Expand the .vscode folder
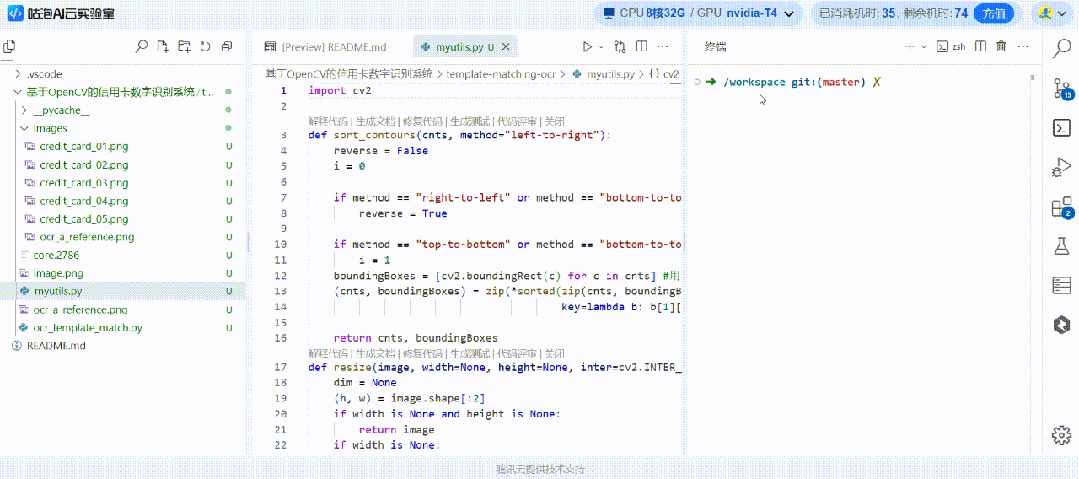This screenshot has height=479, width=1079. point(47,74)
